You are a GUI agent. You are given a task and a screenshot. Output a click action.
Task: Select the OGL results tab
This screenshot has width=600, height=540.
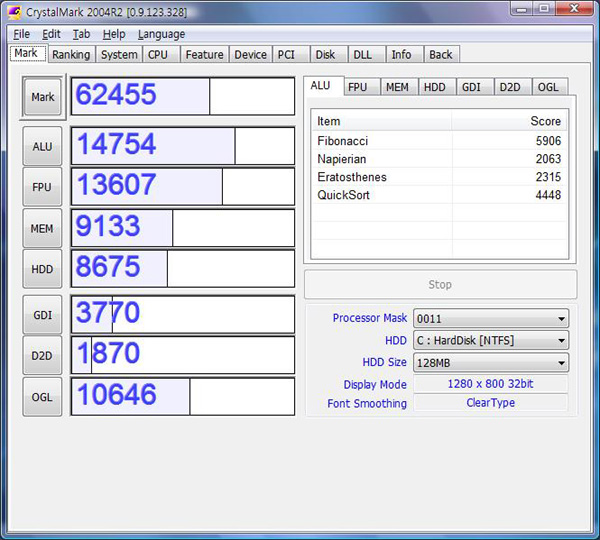(550, 87)
